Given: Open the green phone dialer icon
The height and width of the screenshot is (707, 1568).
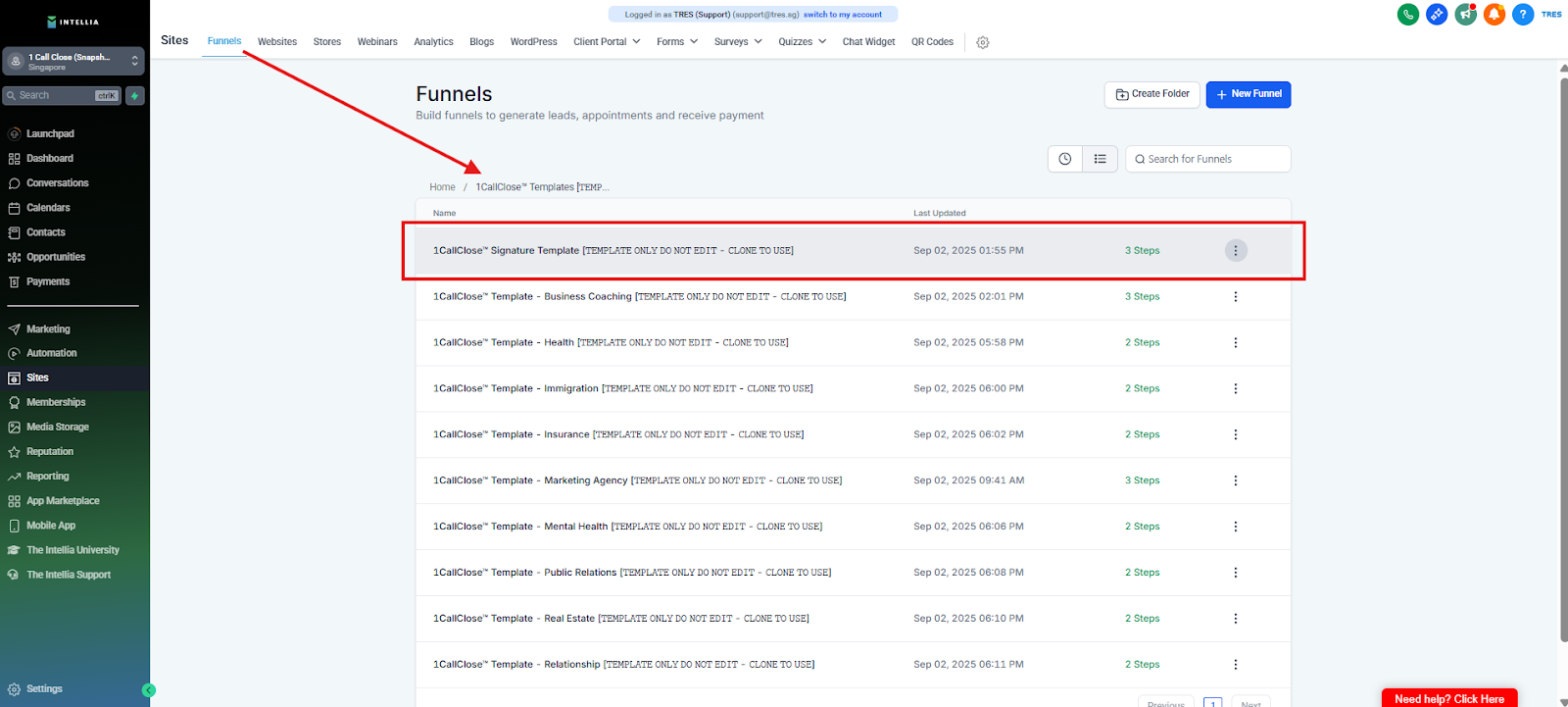Looking at the screenshot, I should click(1408, 15).
